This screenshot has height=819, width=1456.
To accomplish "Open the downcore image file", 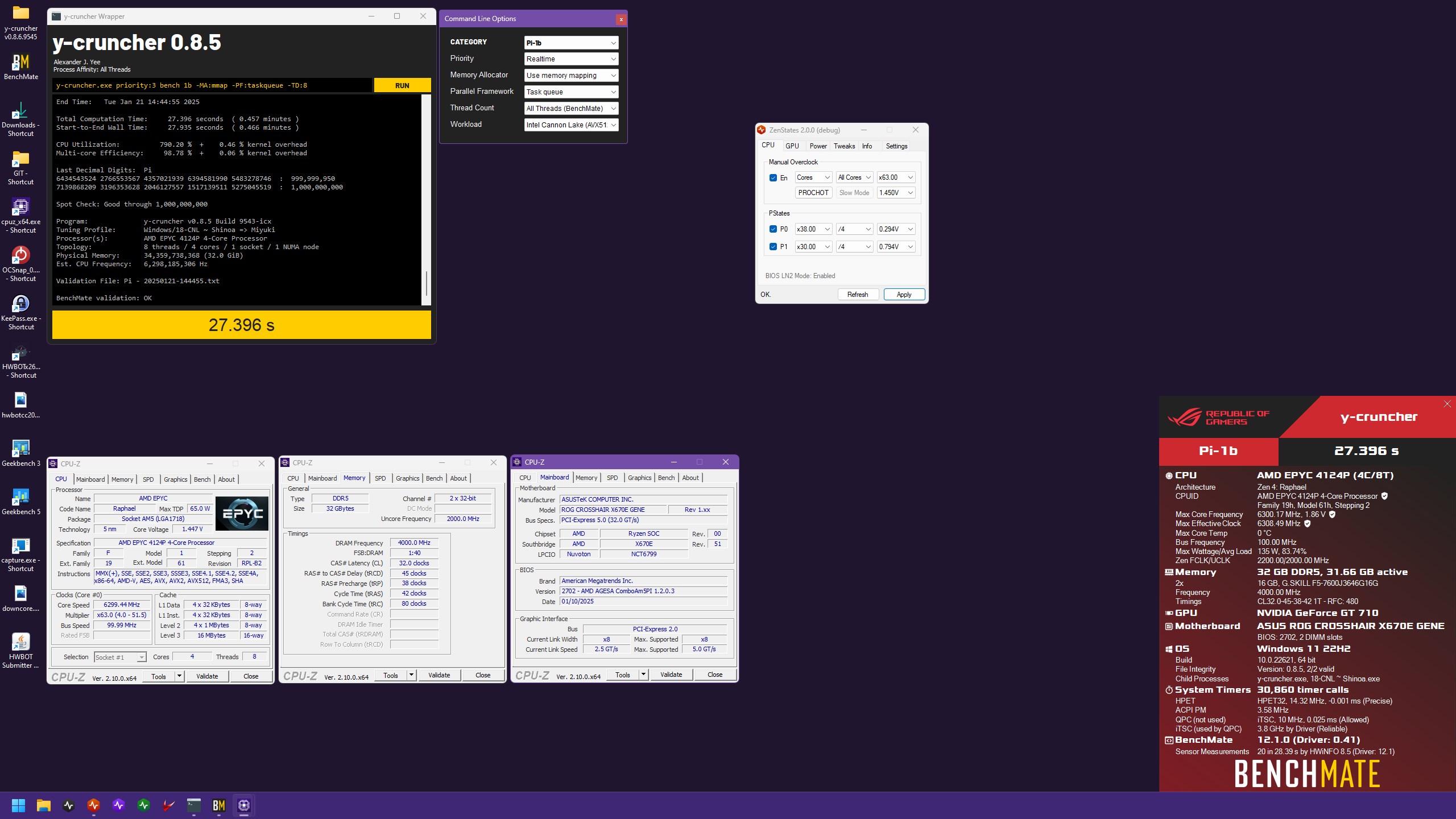I will [20, 598].
